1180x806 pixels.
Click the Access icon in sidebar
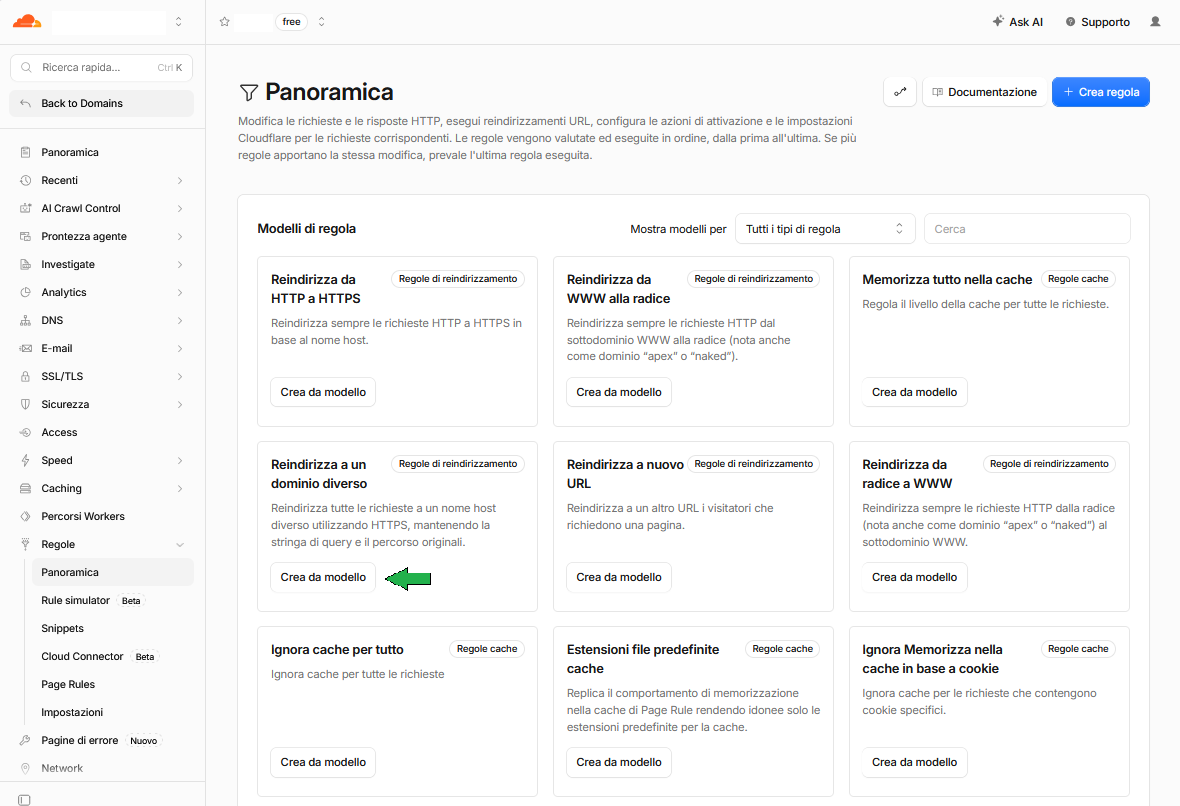click(26, 433)
